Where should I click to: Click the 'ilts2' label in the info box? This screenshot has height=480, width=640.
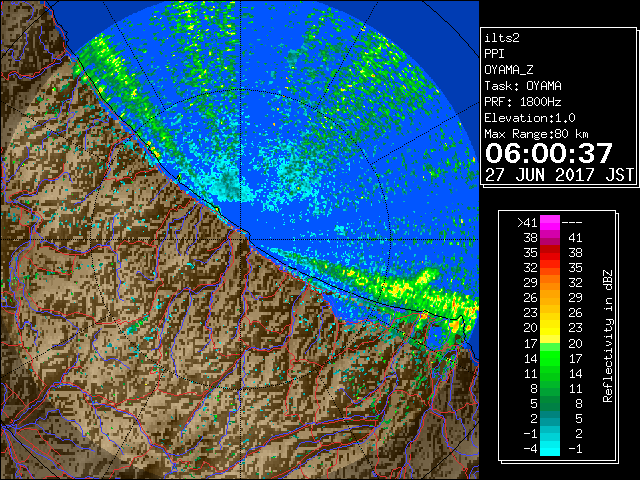(502, 38)
